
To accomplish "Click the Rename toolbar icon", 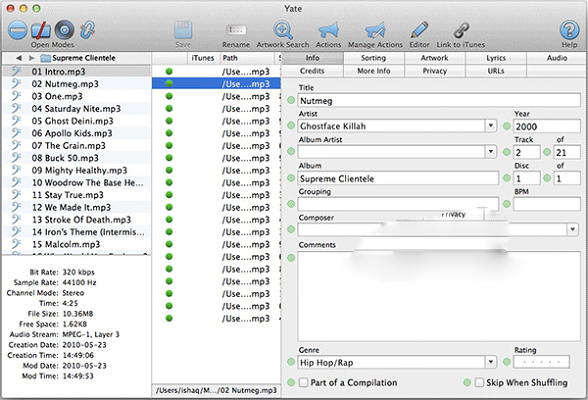I will click(236, 30).
